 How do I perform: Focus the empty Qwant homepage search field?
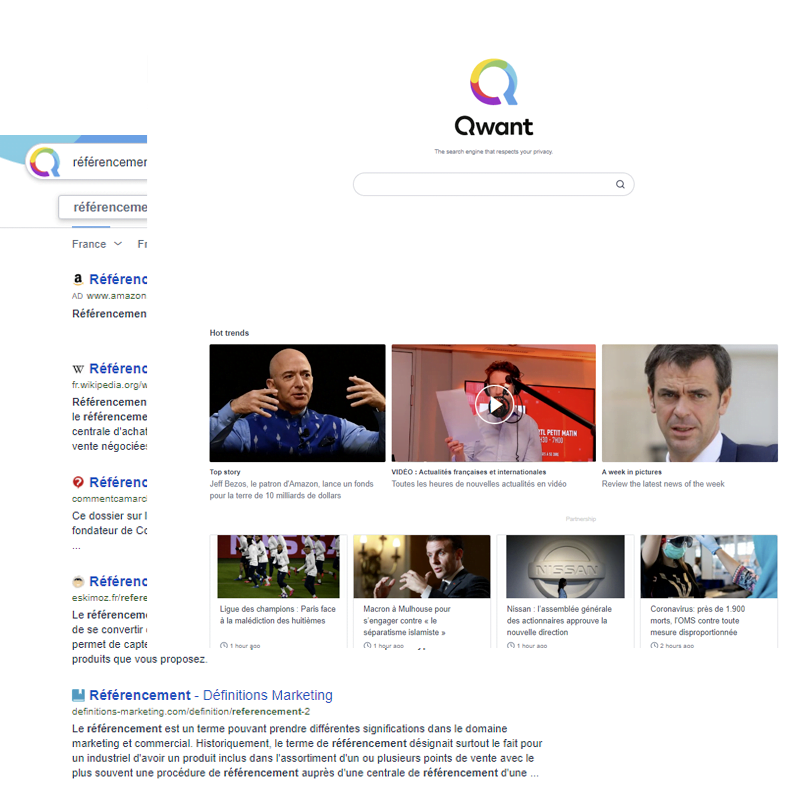[x=493, y=184]
